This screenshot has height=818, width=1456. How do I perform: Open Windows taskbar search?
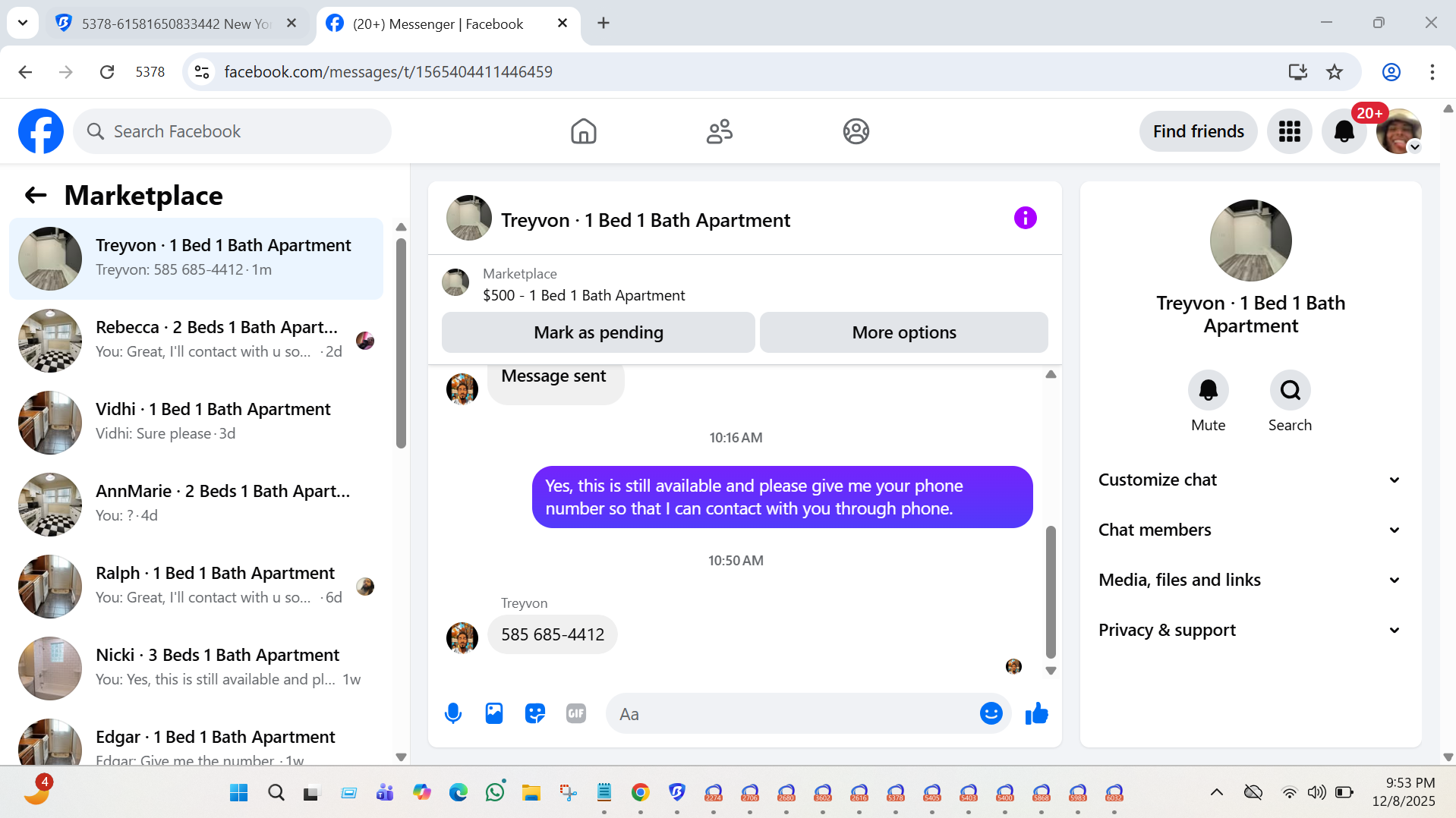coord(276,792)
